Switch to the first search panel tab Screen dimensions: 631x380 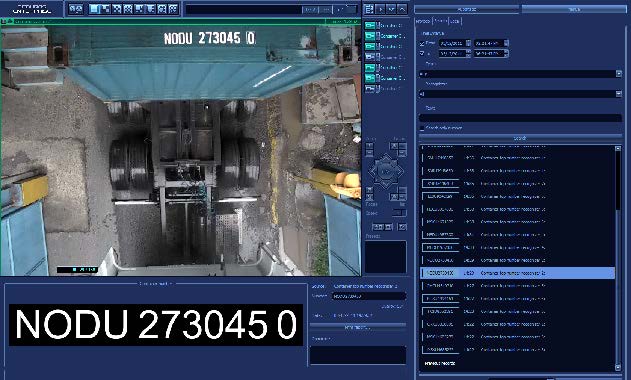423,21
